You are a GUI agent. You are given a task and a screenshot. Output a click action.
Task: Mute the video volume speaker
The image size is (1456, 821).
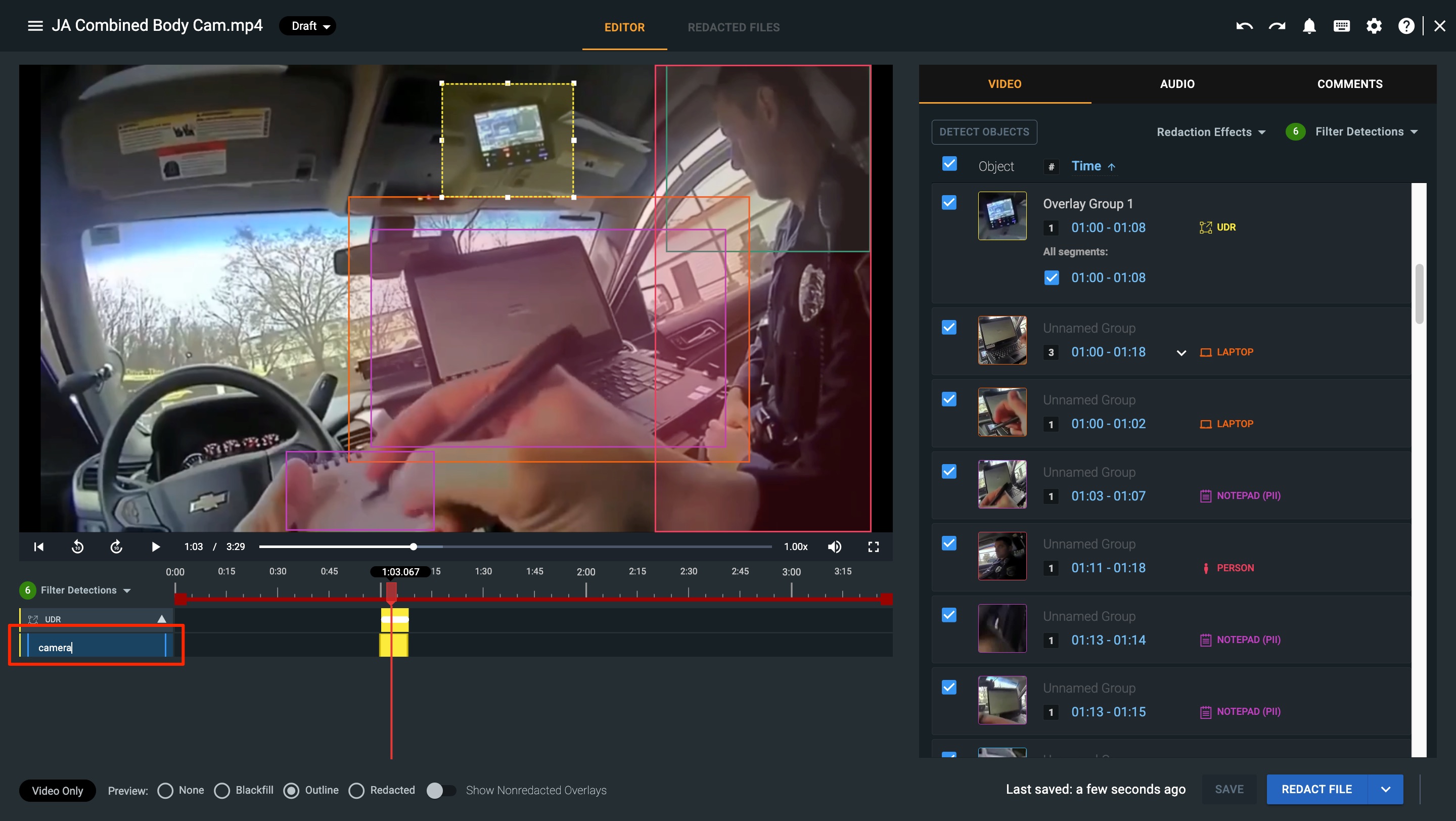(x=834, y=546)
